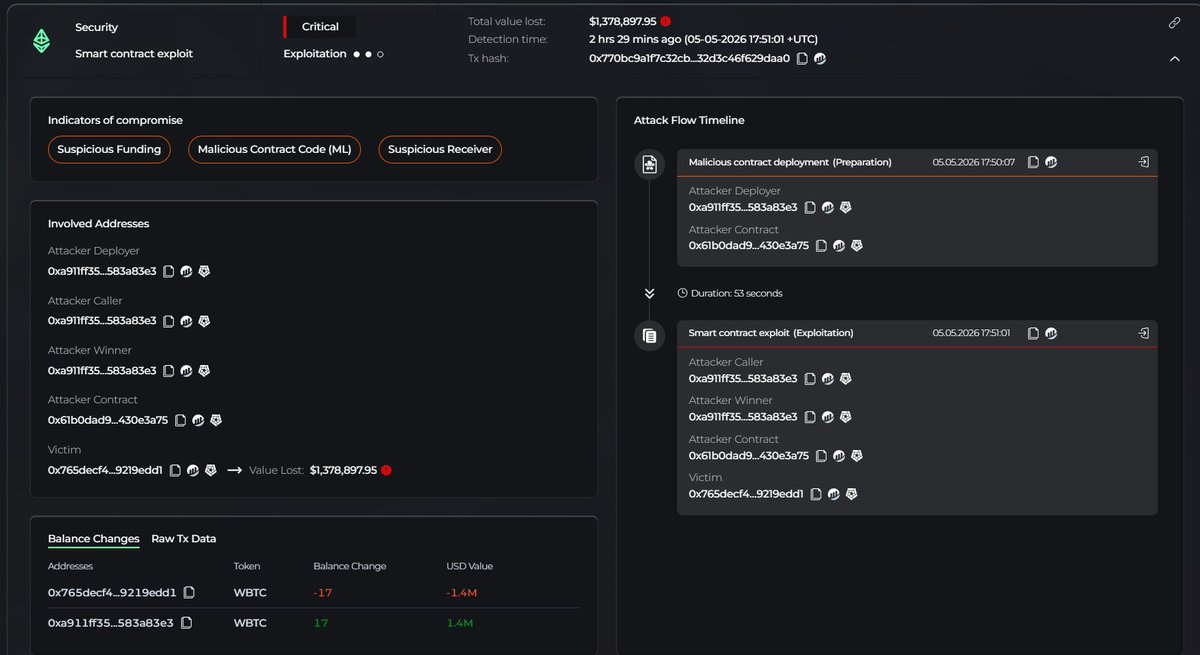Screen dimensions: 1200x655
Task: Copy the Tx hash value
Action: (x=802, y=58)
